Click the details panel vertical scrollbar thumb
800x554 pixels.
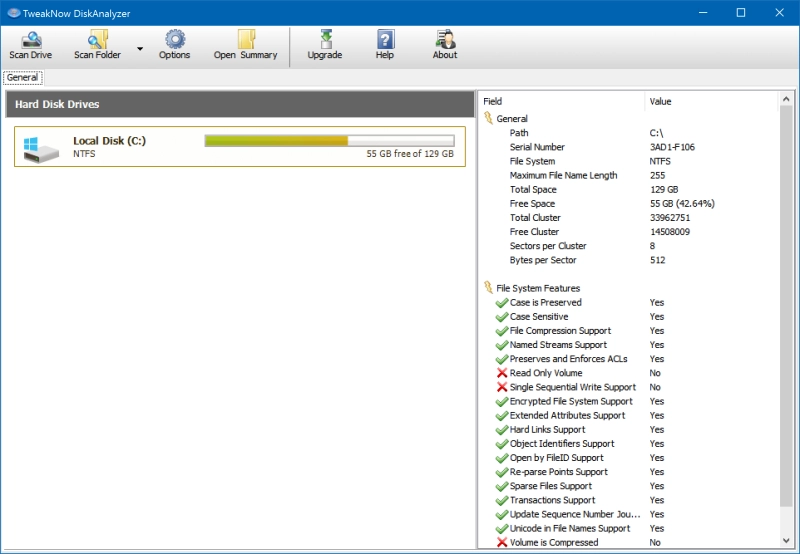click(x=786, y=306)
